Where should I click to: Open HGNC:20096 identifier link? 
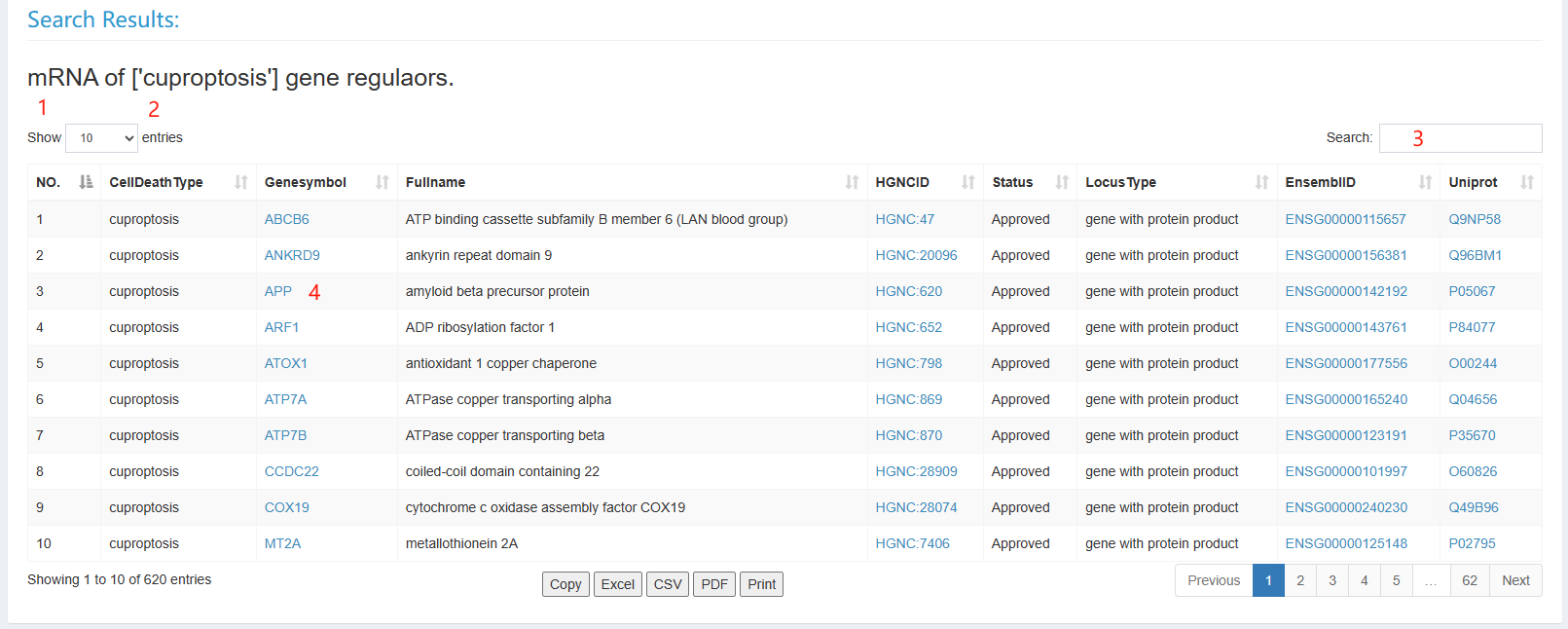917,255
